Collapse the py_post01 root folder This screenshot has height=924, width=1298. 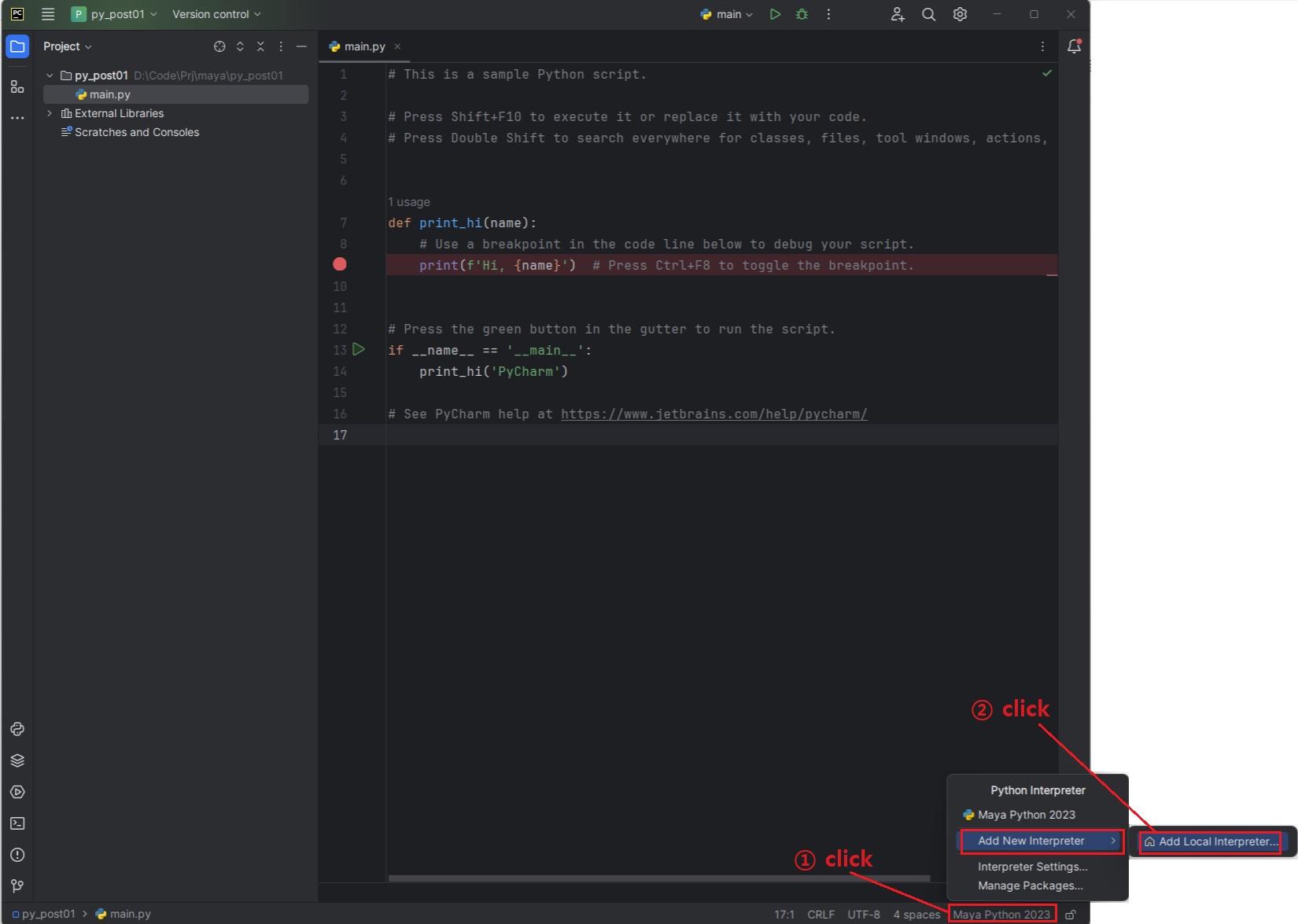point(50,75)
